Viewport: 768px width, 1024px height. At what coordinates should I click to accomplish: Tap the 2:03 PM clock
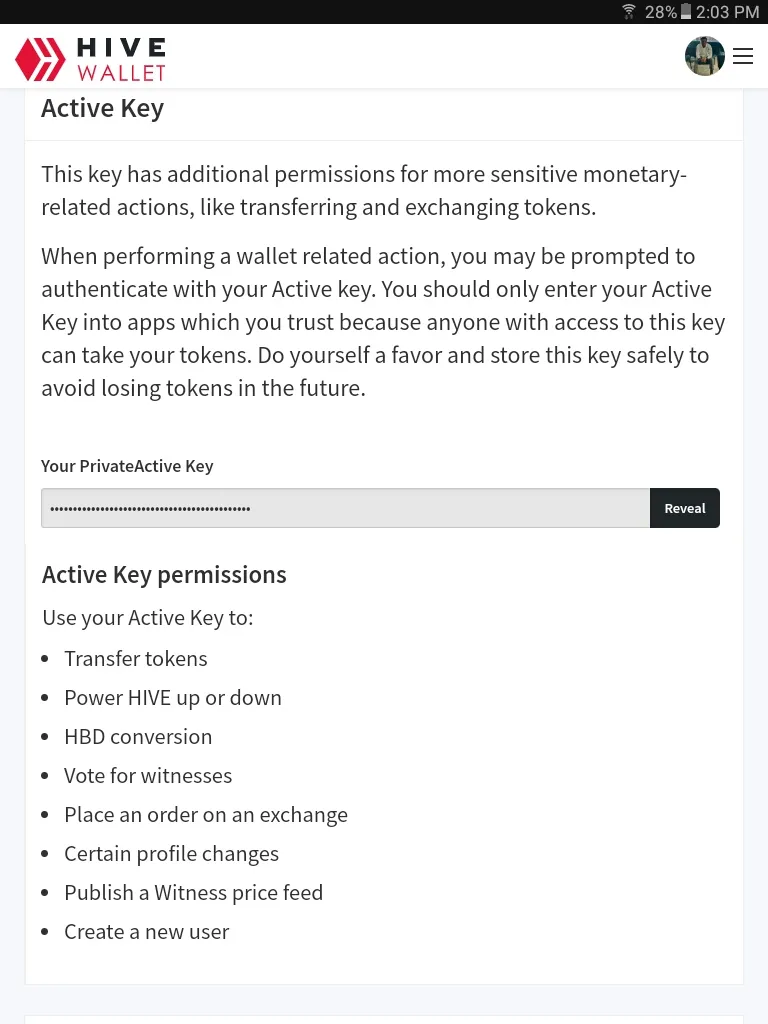[728, 12]
